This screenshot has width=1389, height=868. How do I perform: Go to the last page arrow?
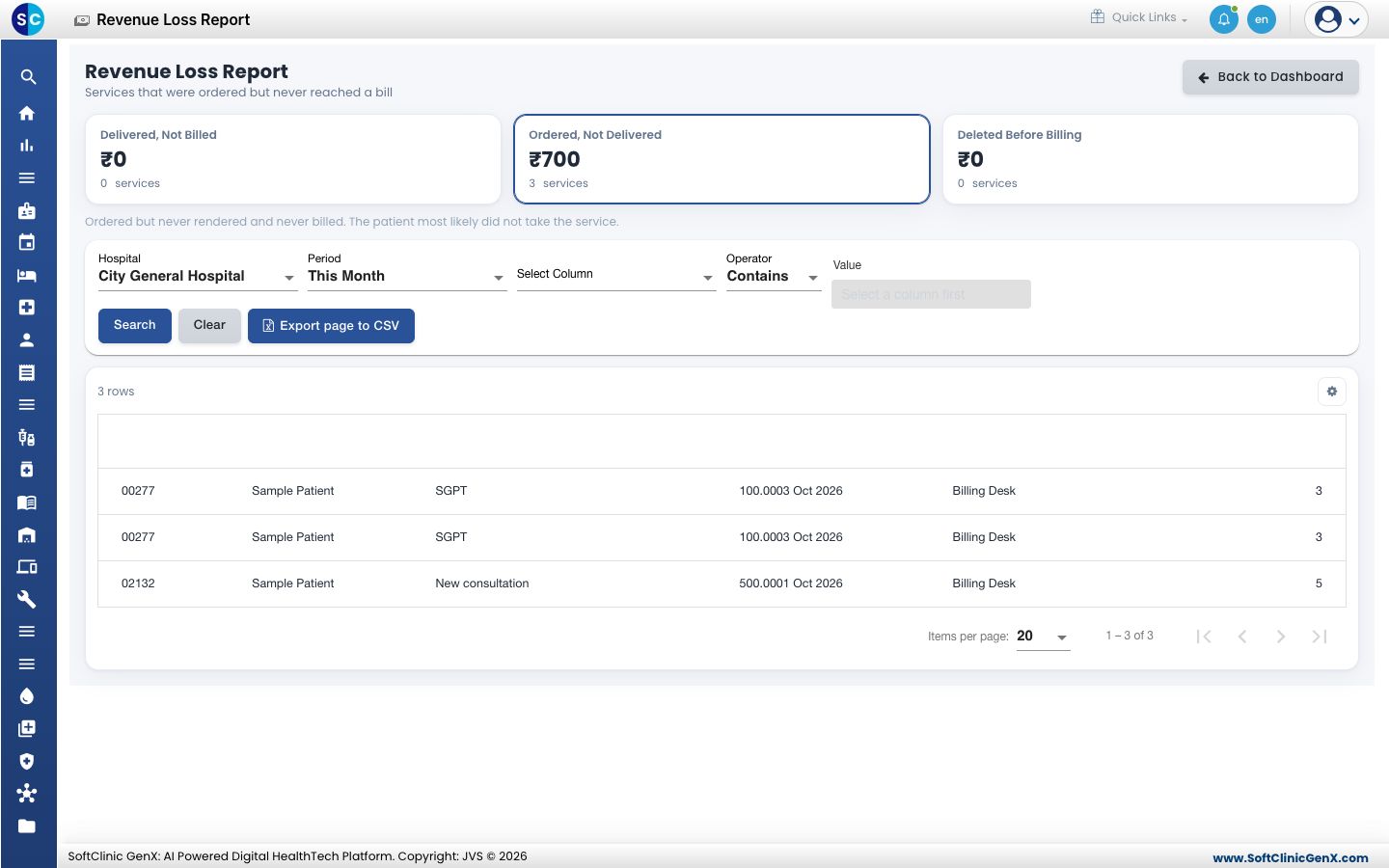1320,637
